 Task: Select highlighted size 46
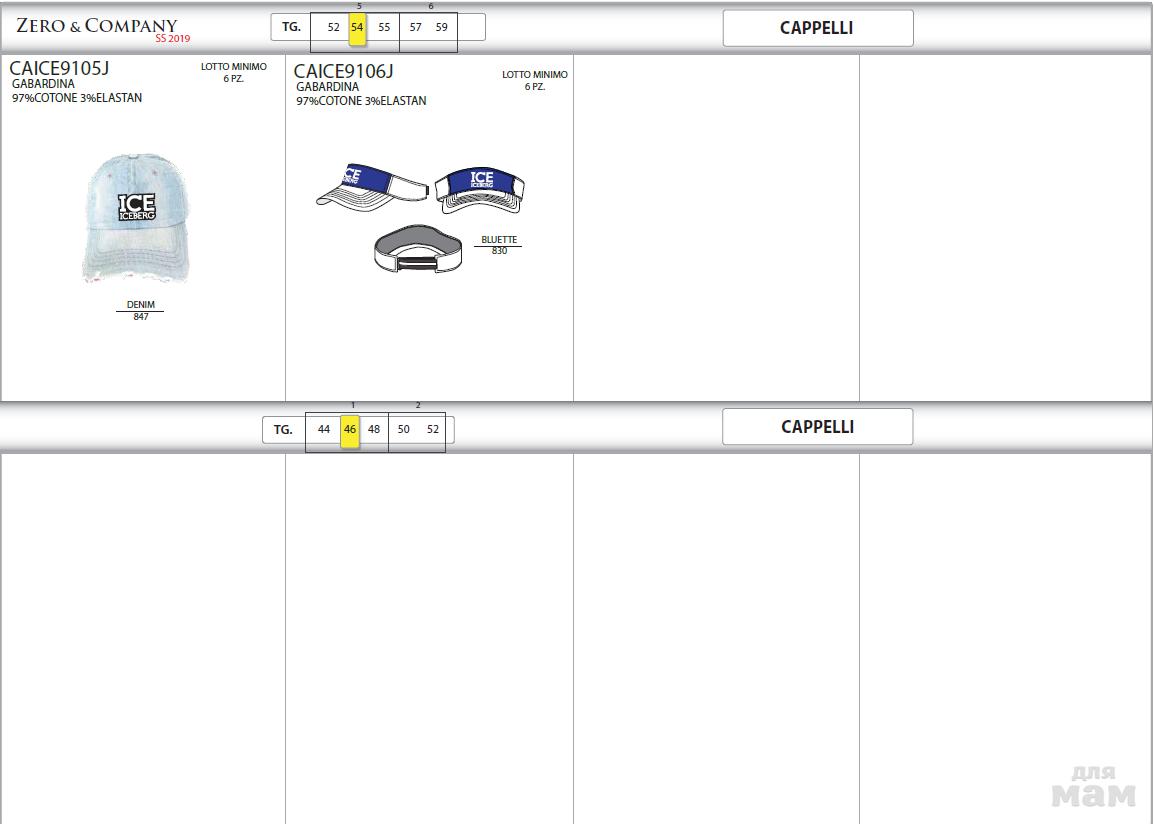[x=350, y=430]
